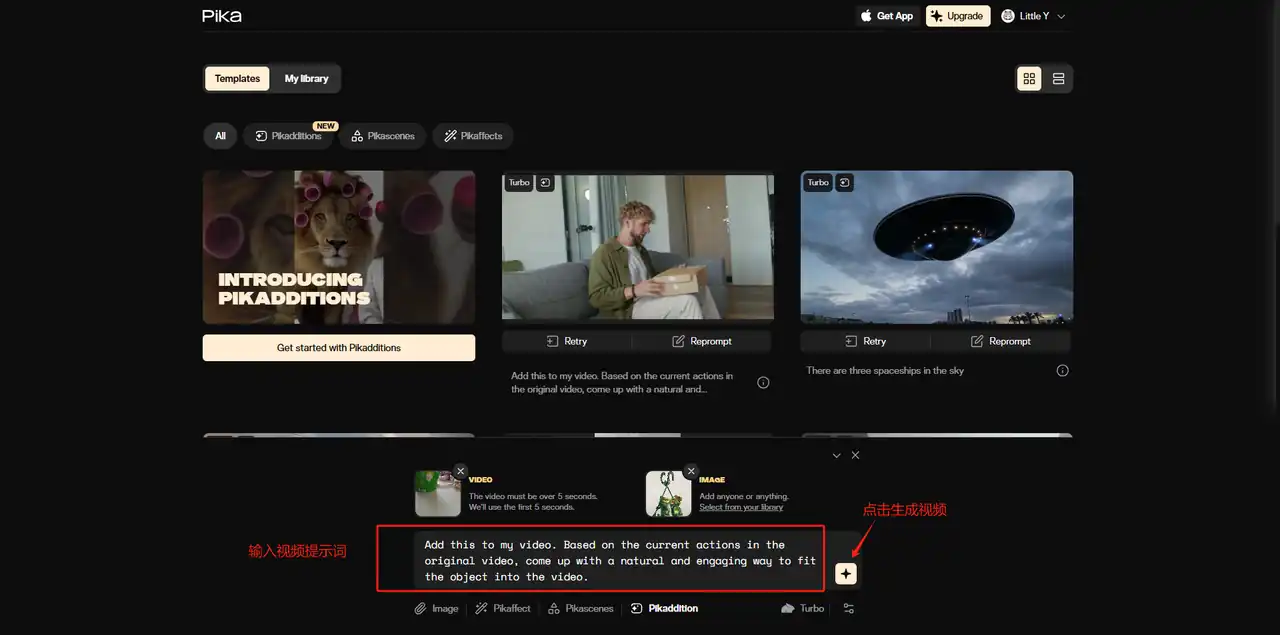Click Turbo badge on man with box video
The height and width of the screenshot is (635, 1280).
coord(519,183)
